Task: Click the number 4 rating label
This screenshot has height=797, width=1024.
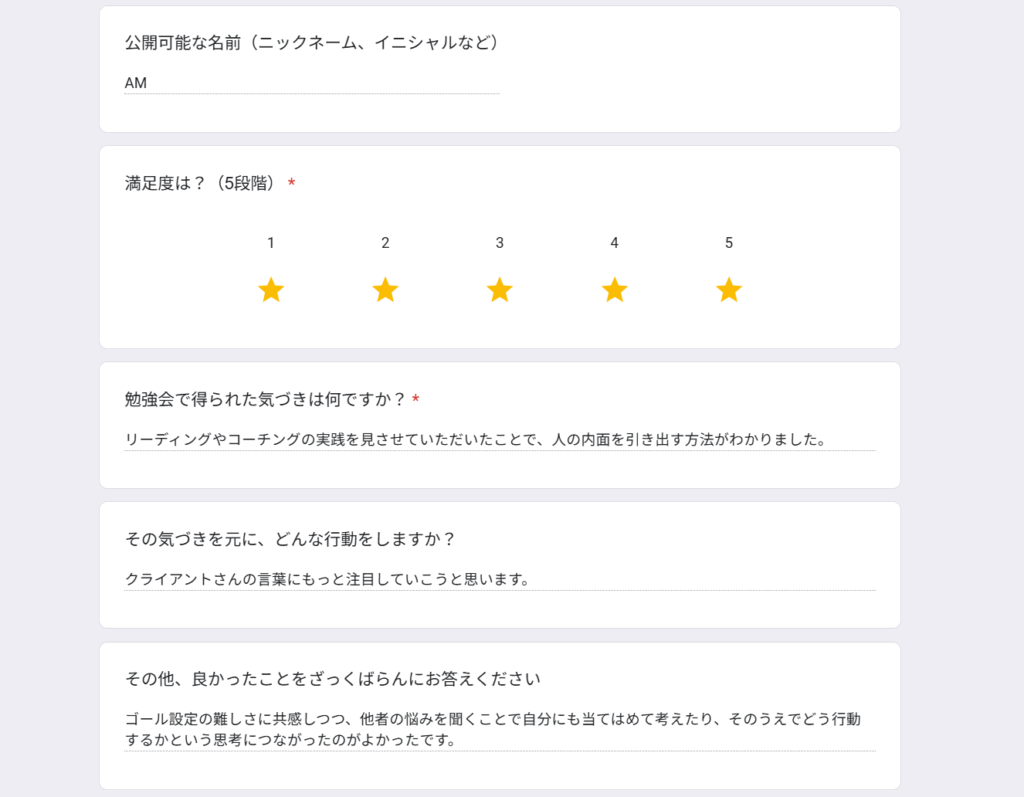Action: (614, 243)
